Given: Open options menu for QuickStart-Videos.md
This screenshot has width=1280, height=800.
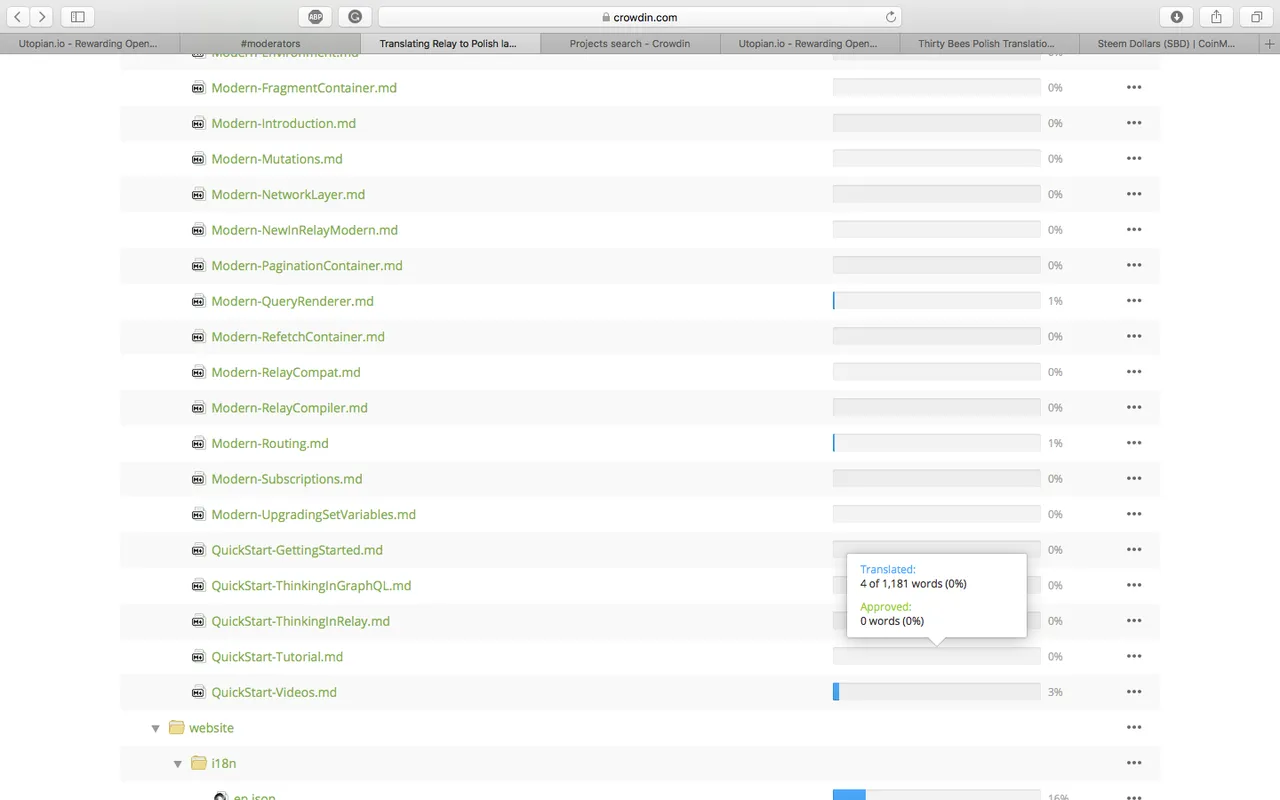Looking at the screenshot, I should coord(1134,692).
